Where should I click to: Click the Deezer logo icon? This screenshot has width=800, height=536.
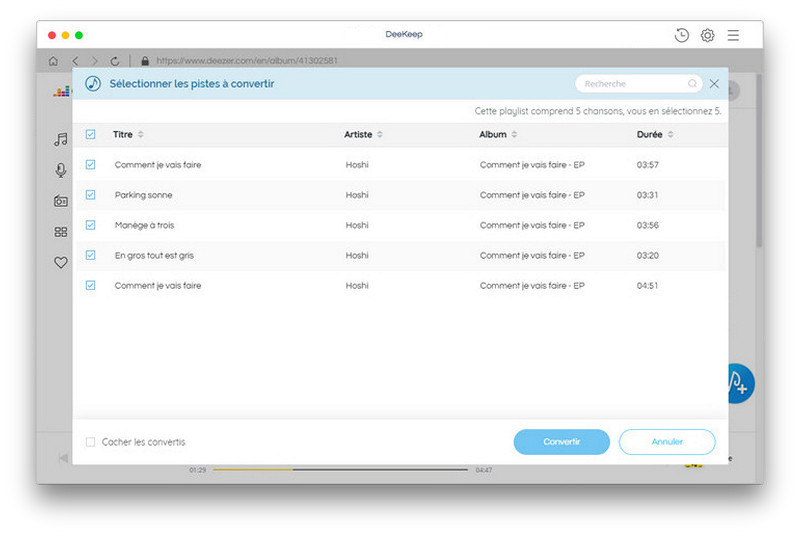[x=62, y=91]
